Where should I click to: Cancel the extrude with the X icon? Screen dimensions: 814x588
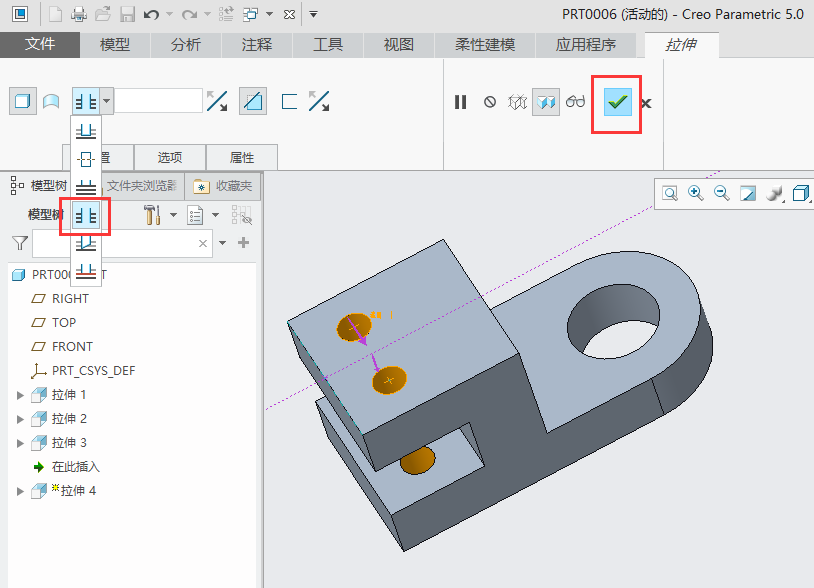point(646,103)
